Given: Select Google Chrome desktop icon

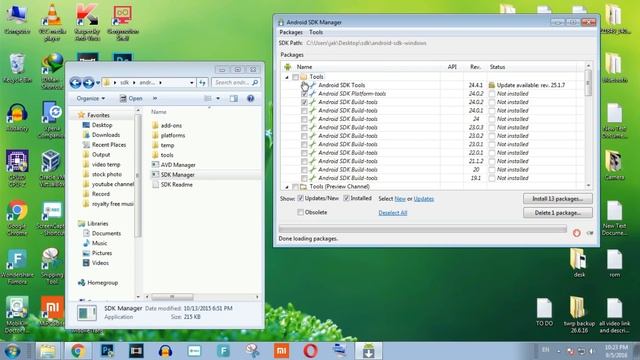Looking at the screenshot, I should point(17,218).
